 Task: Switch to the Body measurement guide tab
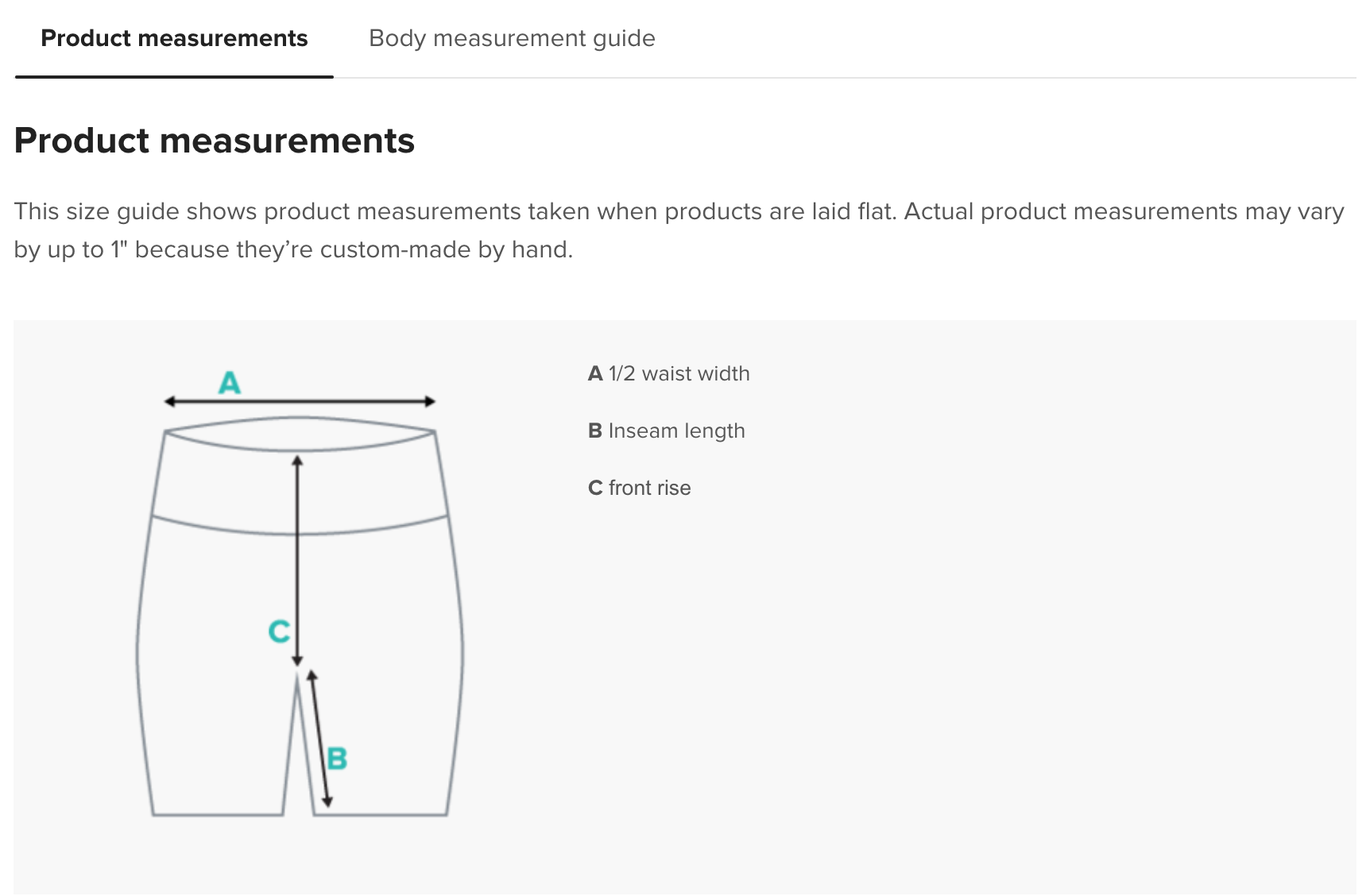(512, 38)
